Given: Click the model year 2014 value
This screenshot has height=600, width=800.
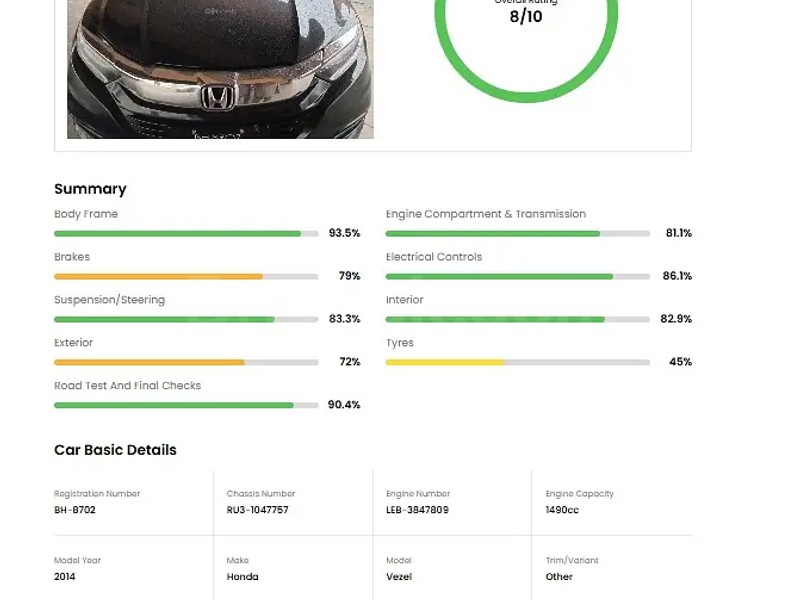Looking at the screenshot, I should click(x=64, y=577).
